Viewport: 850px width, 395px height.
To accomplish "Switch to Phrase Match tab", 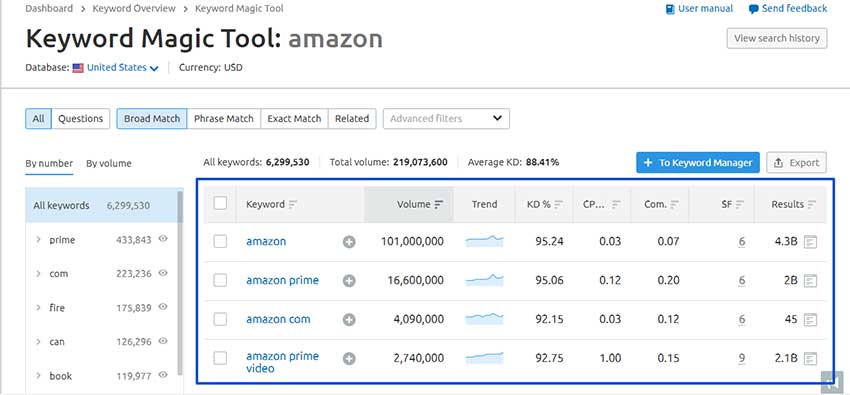I will [x=224, y=119].
